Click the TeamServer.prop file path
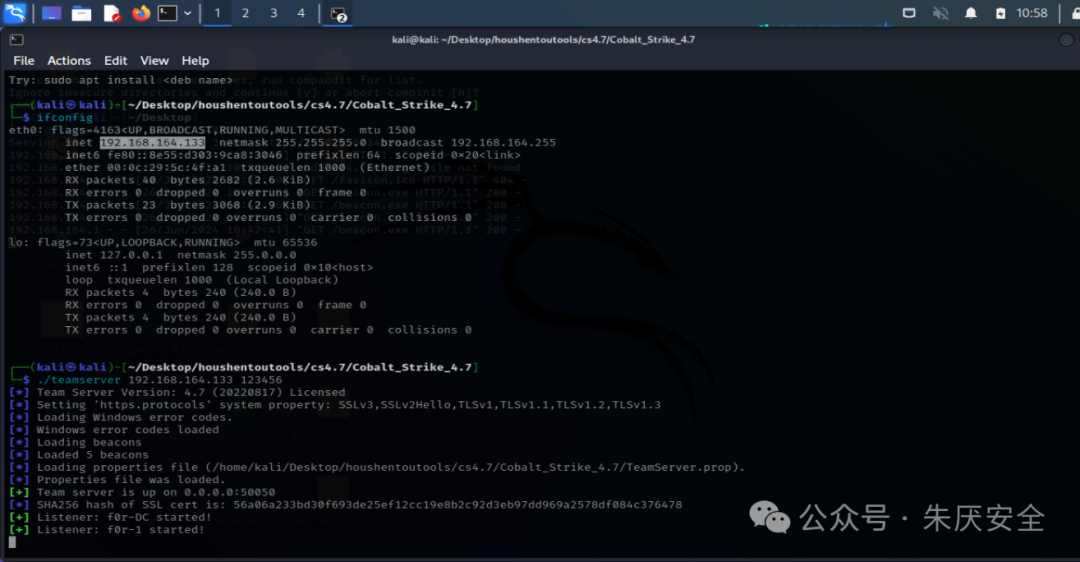 point(472,467)
